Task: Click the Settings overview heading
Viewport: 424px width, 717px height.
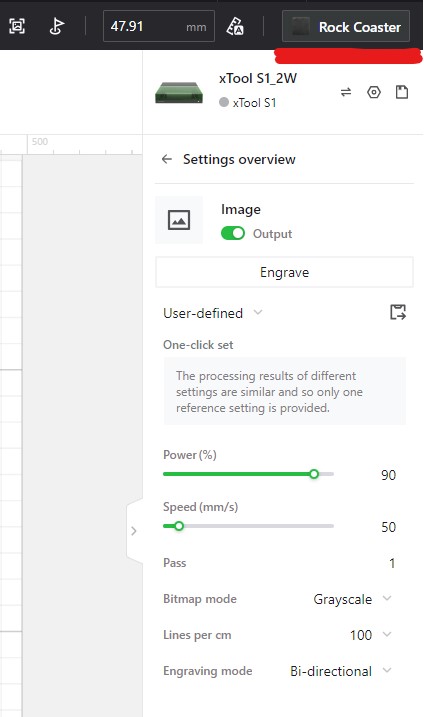Action: (239, 159)
